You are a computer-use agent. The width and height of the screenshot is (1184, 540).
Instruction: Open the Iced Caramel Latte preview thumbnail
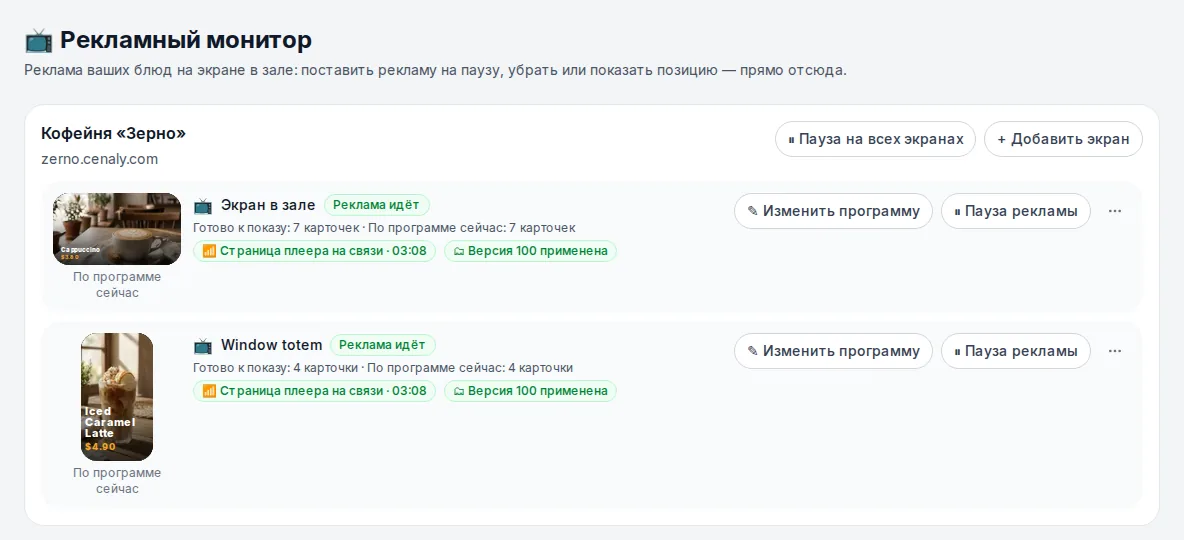[x=117, y=397]
